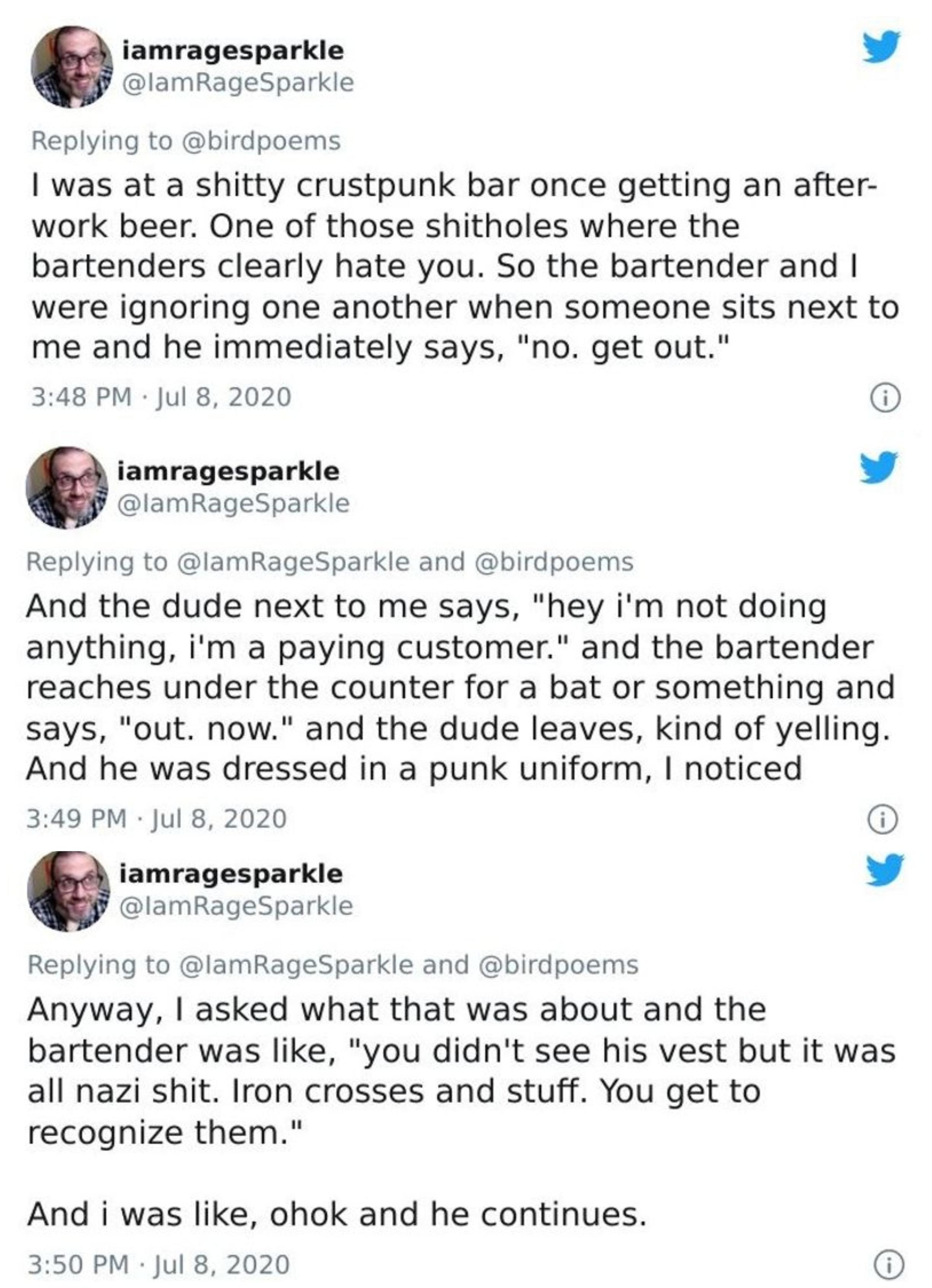This screenshot has width=932, height=1288.
Task: Click iamragesparkle display name on third tweet
Action: 231,873
